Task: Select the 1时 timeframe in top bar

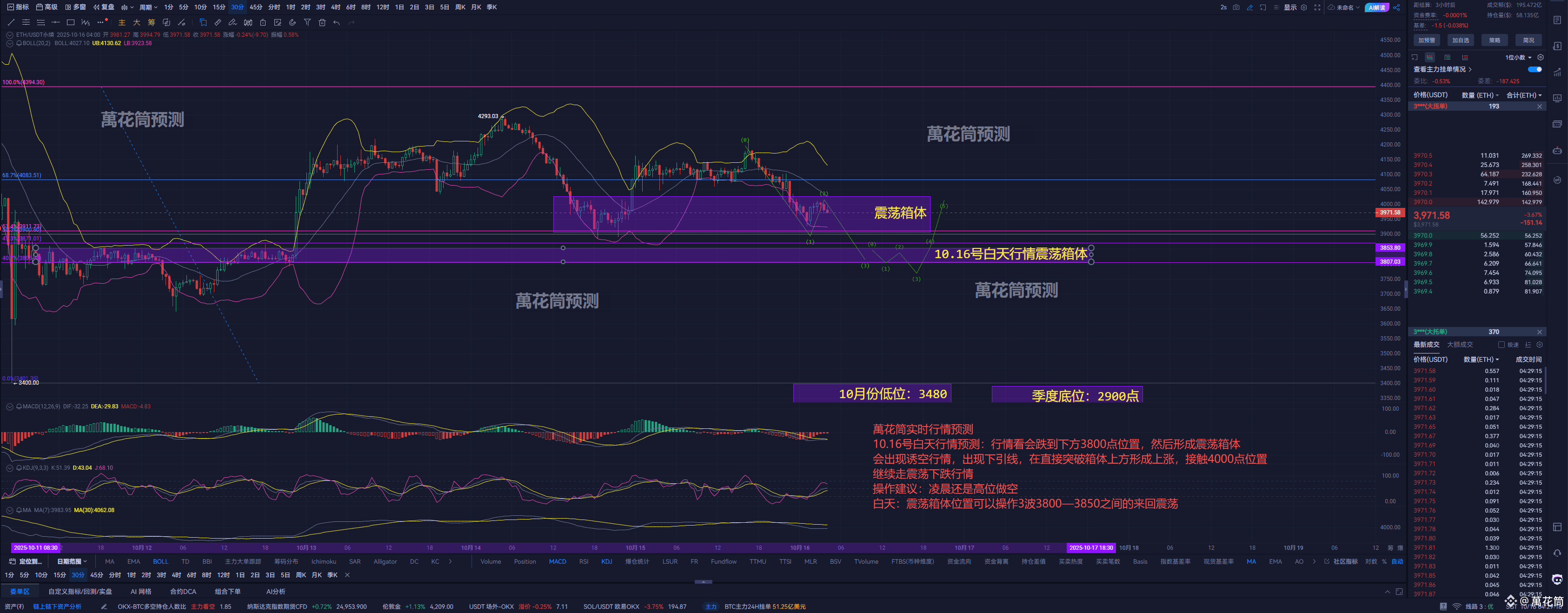Action: [x=290, y=7]
